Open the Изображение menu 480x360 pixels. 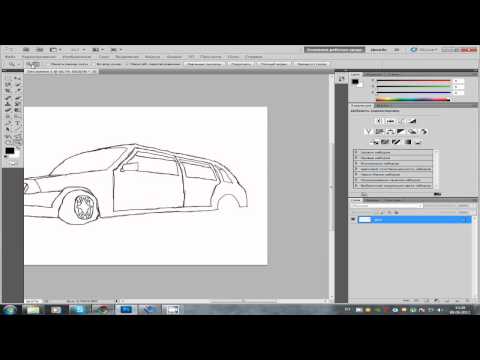click(77, 57)
